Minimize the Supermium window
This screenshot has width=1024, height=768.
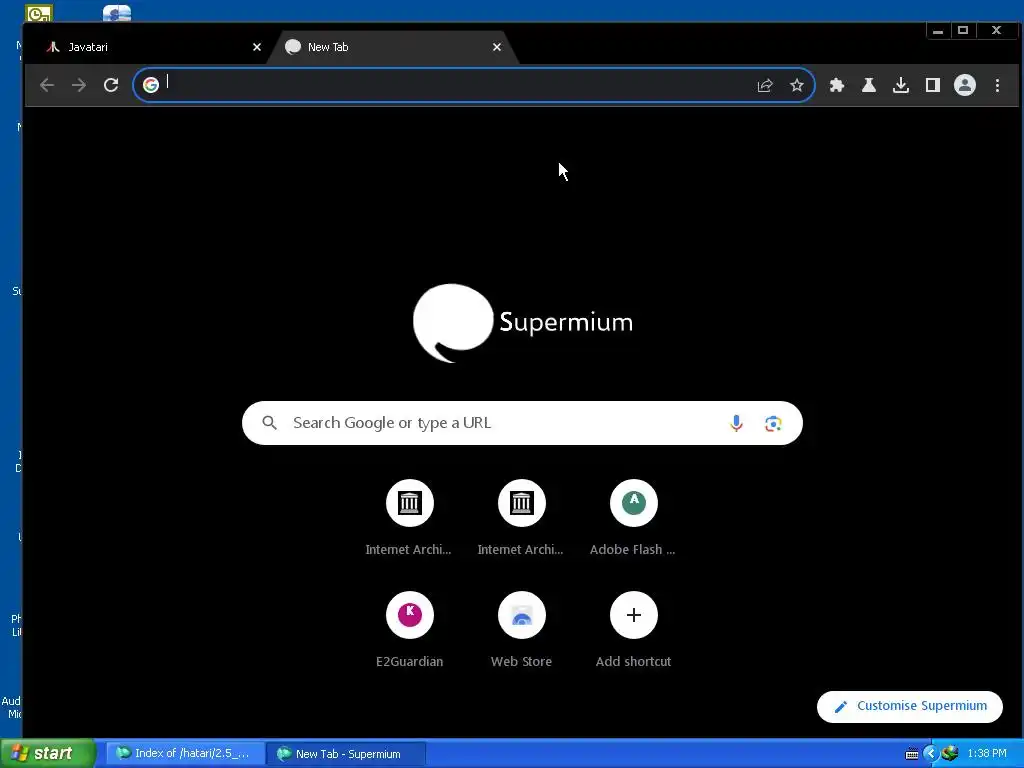coord(938,31)
